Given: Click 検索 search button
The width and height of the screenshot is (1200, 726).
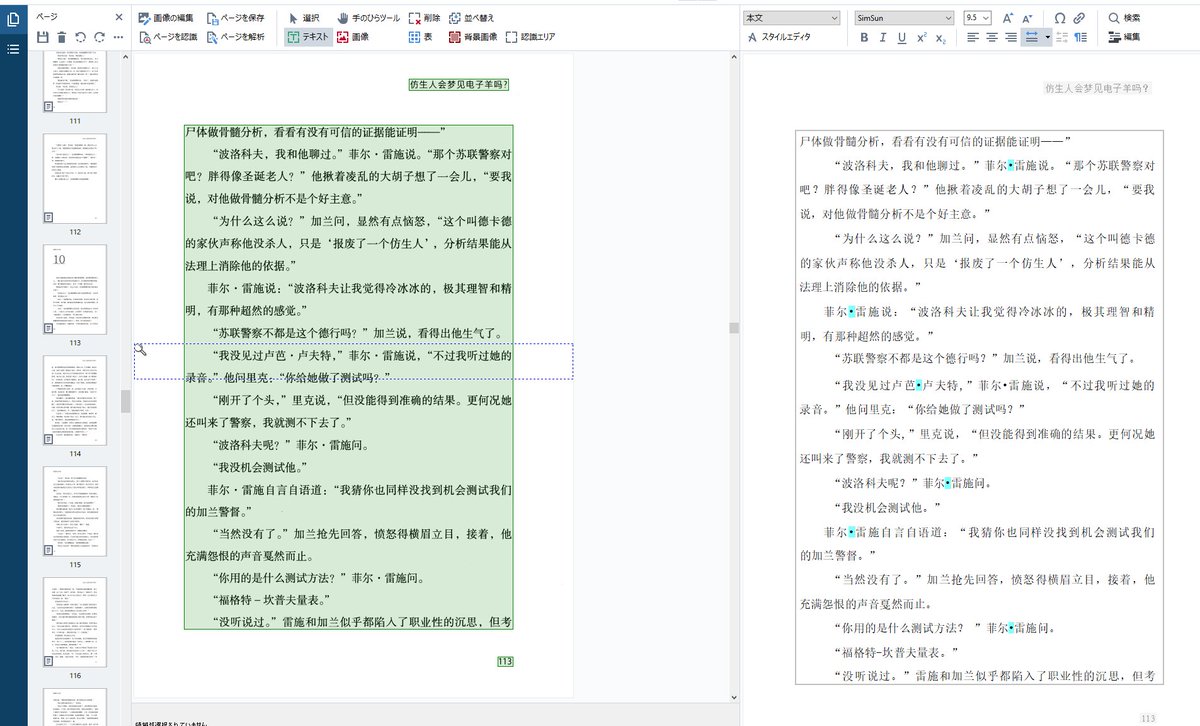Looking at the screenshot, I should (1124, 18).
